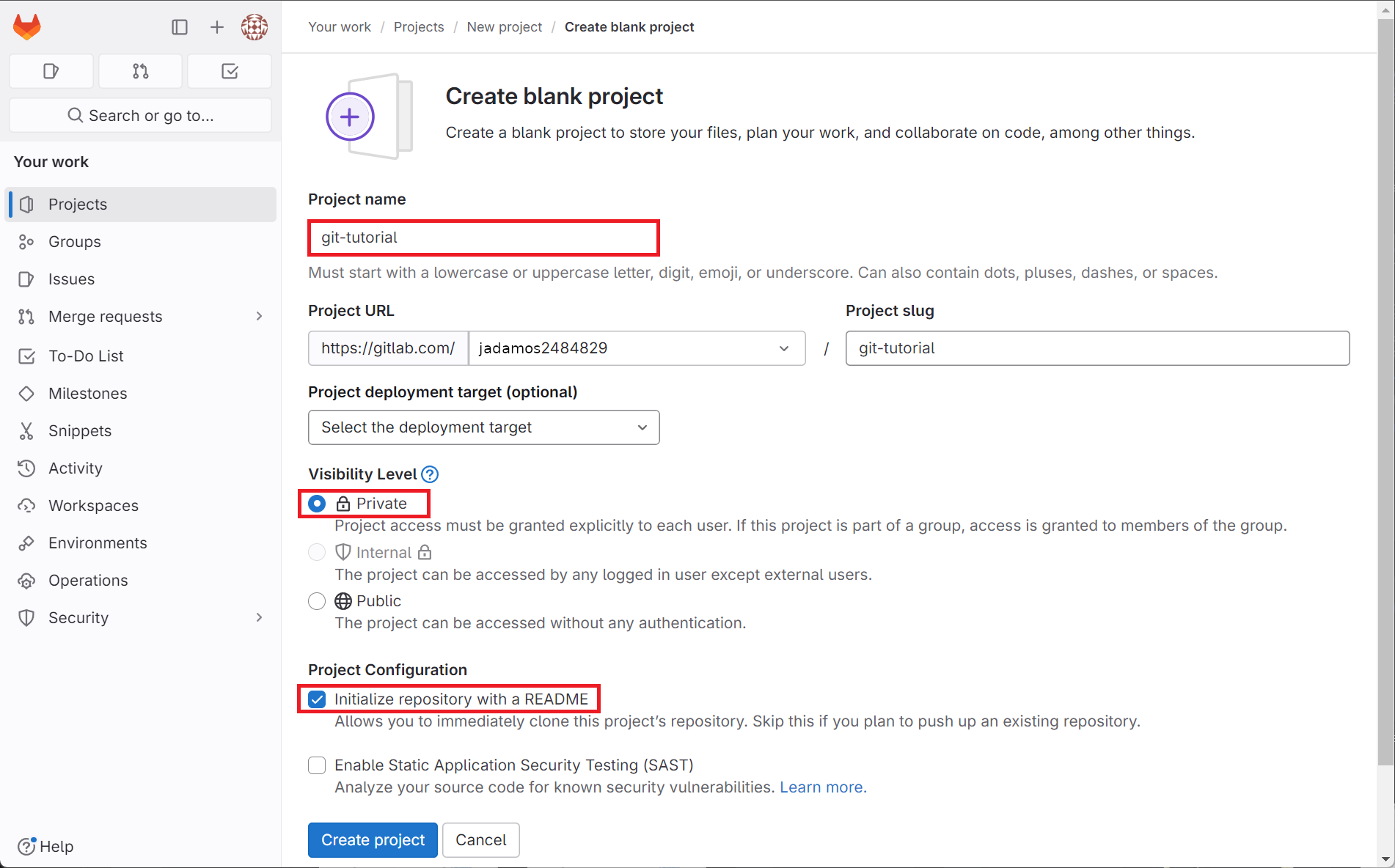The width and height of the screenshot is (1395, 868).
Task: Open the GitLab logo homepage
Action: [x=27, y=27]
